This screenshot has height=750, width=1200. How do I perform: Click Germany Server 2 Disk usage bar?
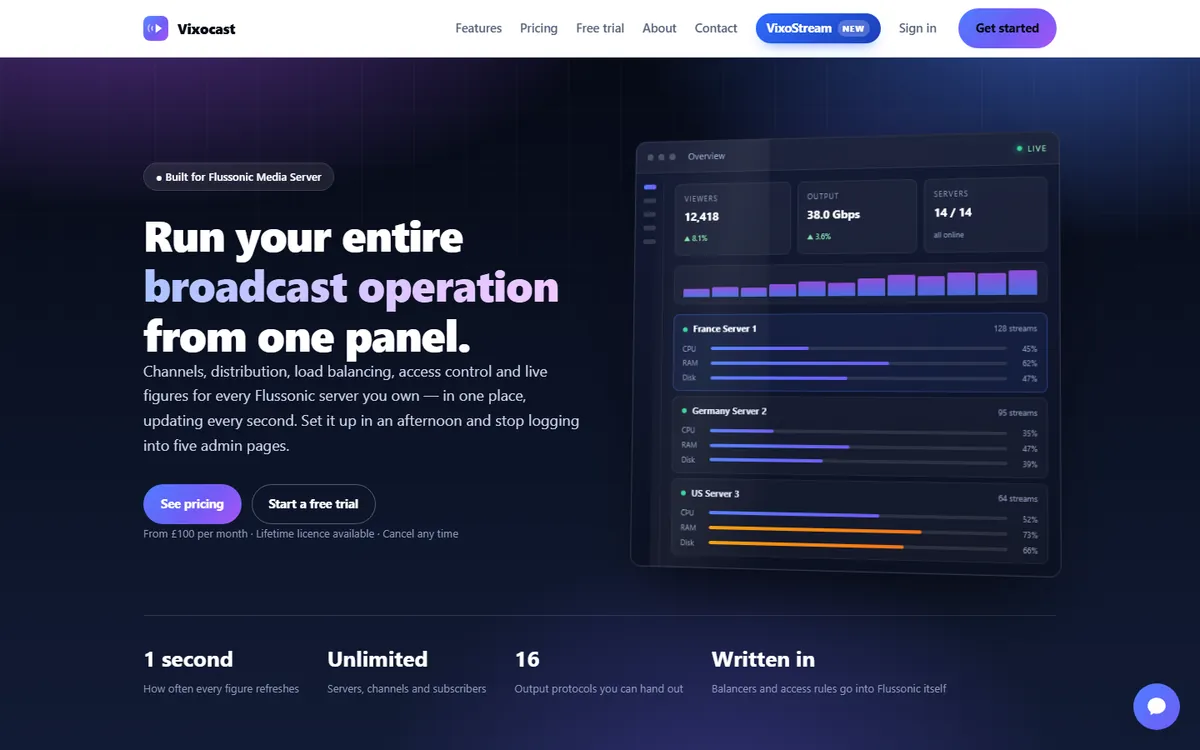point(857,461)
